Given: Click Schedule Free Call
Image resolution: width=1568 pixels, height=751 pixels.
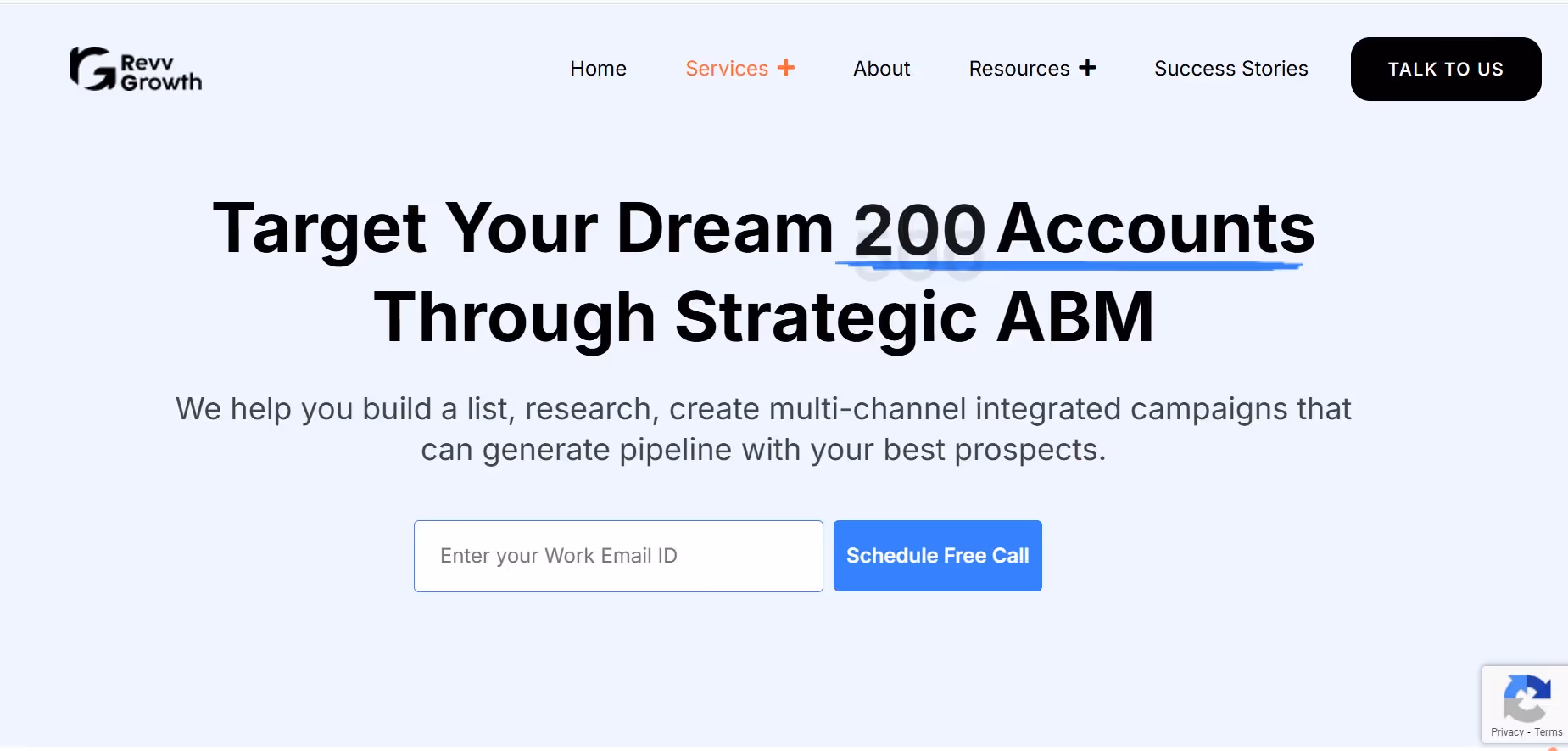Looking at the screenshot, I should coord(937,555).
